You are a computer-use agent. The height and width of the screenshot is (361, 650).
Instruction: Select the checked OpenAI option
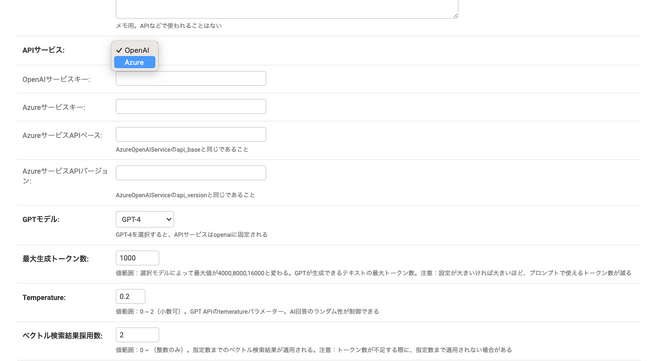[134, 50]
